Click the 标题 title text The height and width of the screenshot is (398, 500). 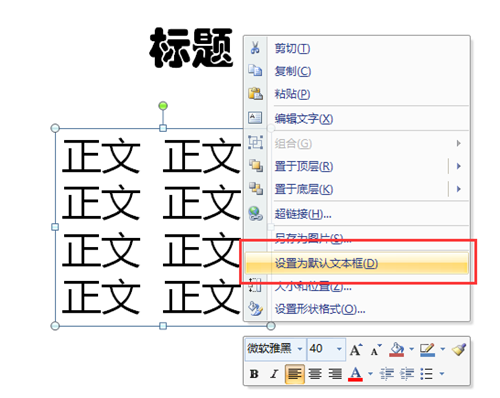[x=191, y=48]
